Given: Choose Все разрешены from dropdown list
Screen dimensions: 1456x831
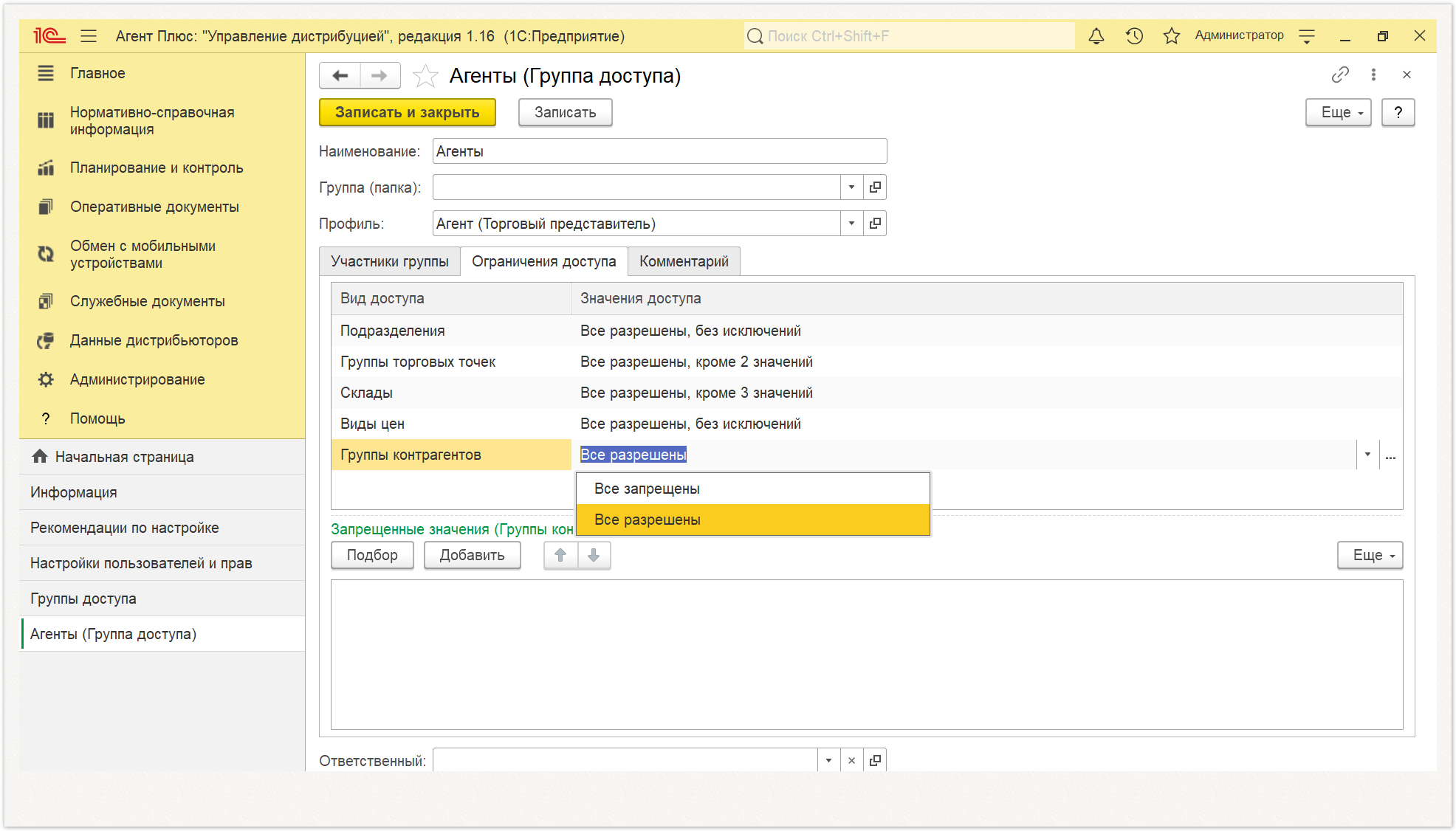Looking at the screenshot, I should click(x=753, y=520).
